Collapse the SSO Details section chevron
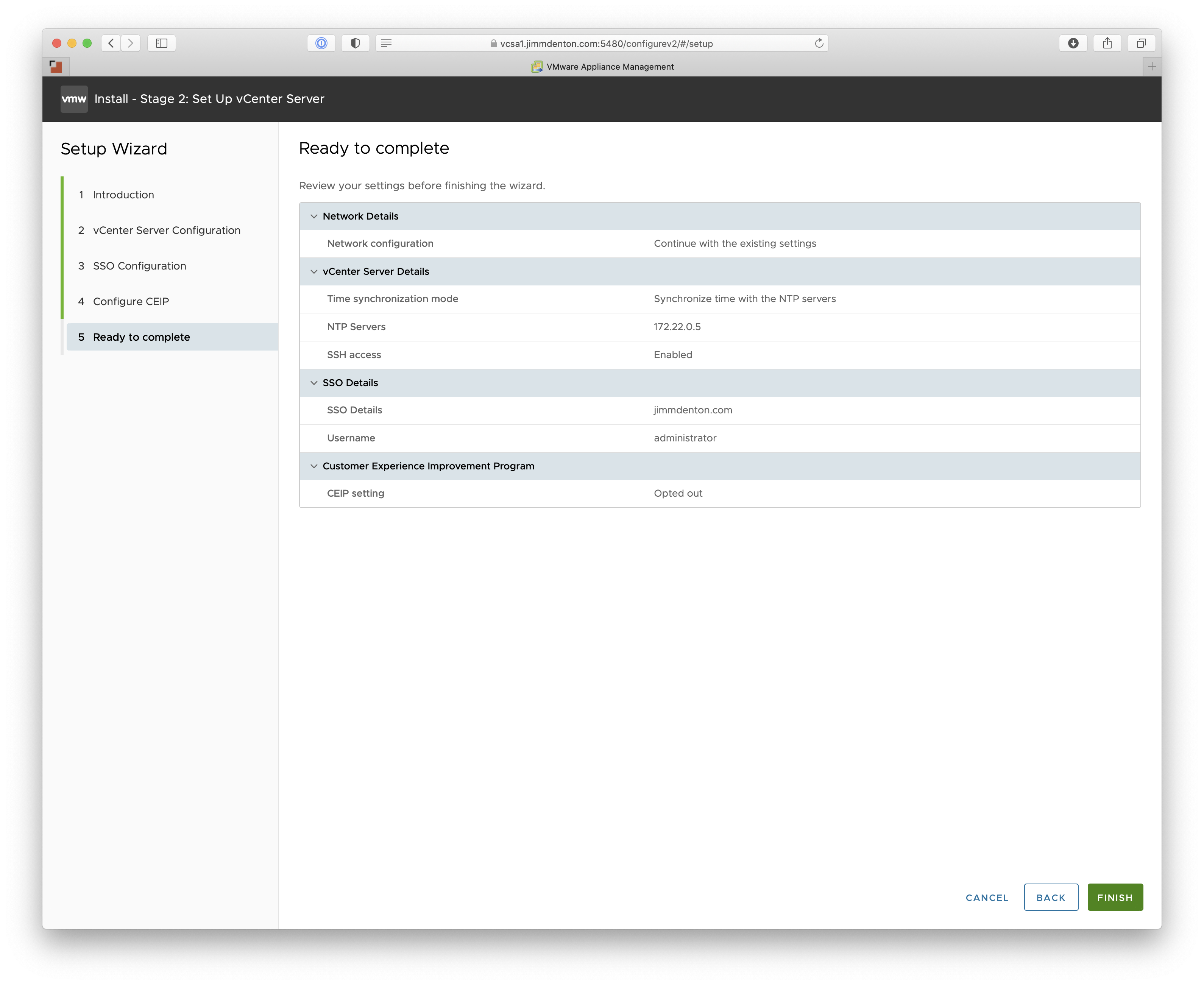Screen dimensions: 1204x985 pyautogui.click(x=314, y=383)
